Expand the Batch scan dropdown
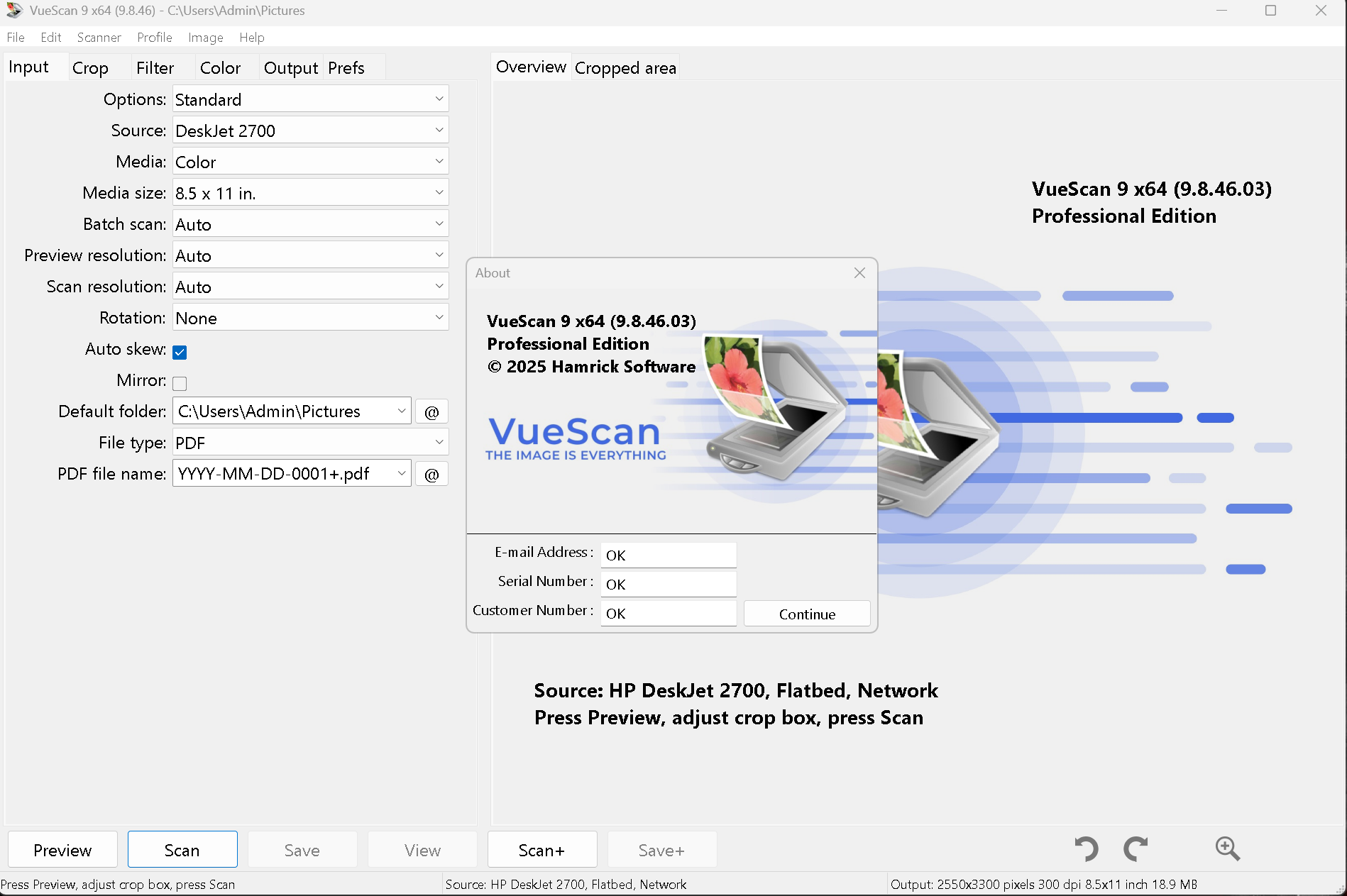 (x=310, y=224)
